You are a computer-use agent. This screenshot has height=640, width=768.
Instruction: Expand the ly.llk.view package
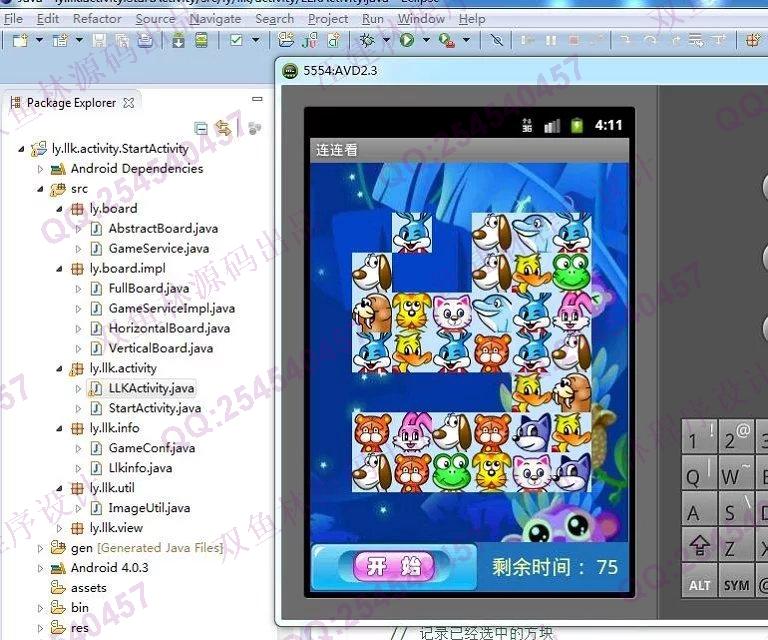pyautogui.click(x=59, y=528)
